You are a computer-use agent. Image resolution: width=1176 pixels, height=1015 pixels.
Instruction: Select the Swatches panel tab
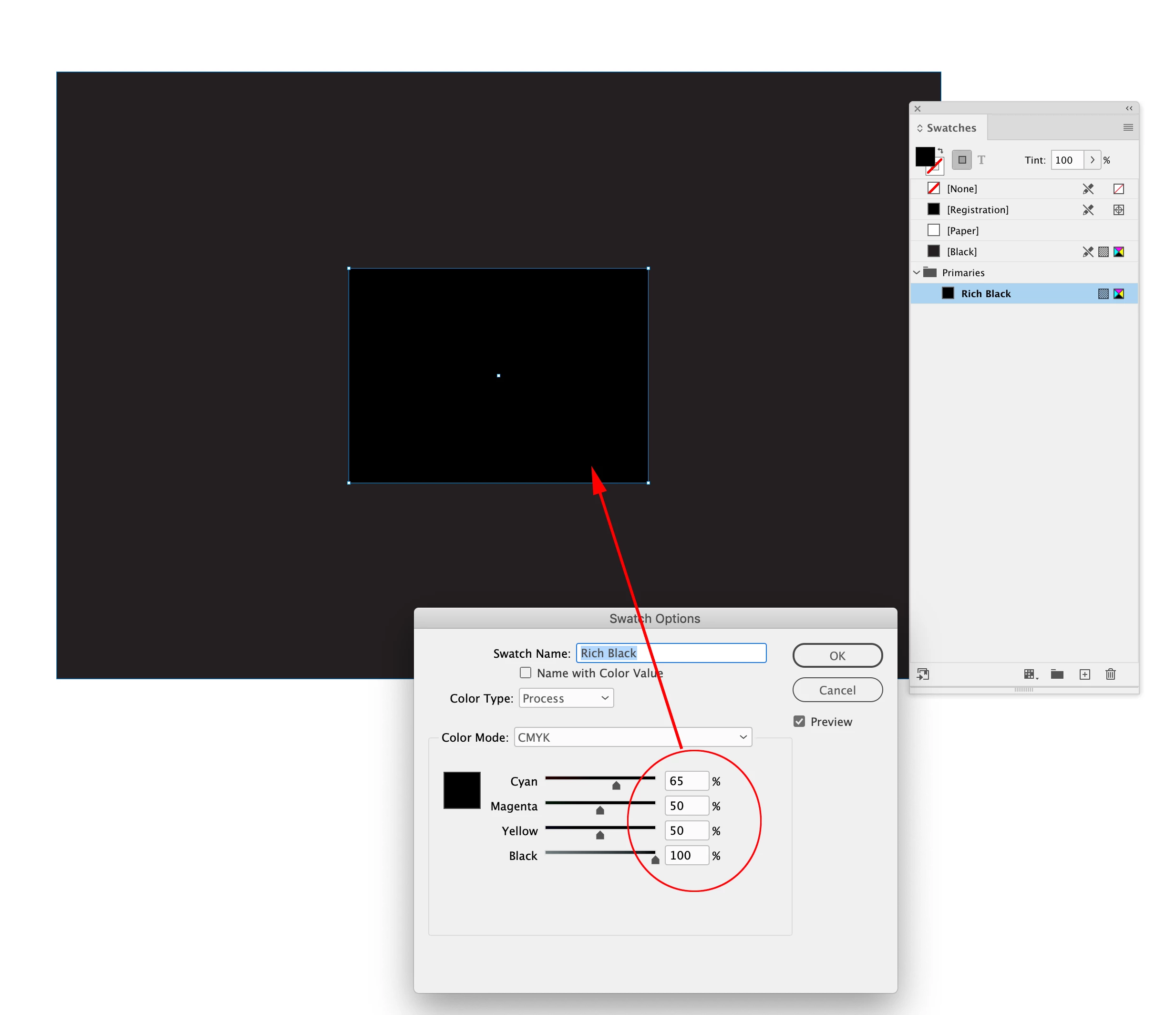click(951, 128)
